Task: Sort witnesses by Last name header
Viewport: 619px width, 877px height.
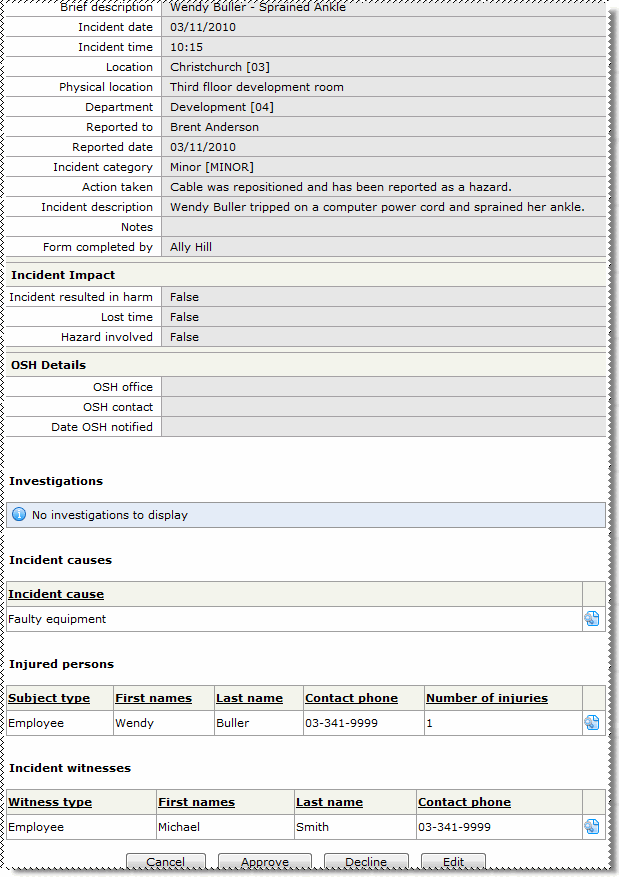Action: pos(329,802)
